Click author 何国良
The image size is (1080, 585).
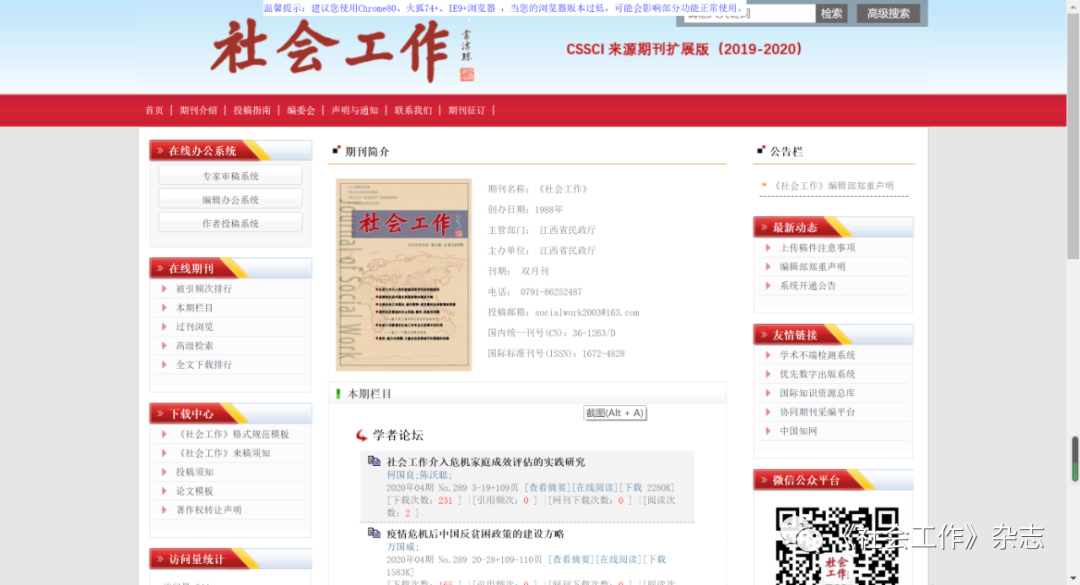click(x=400, y=475)
